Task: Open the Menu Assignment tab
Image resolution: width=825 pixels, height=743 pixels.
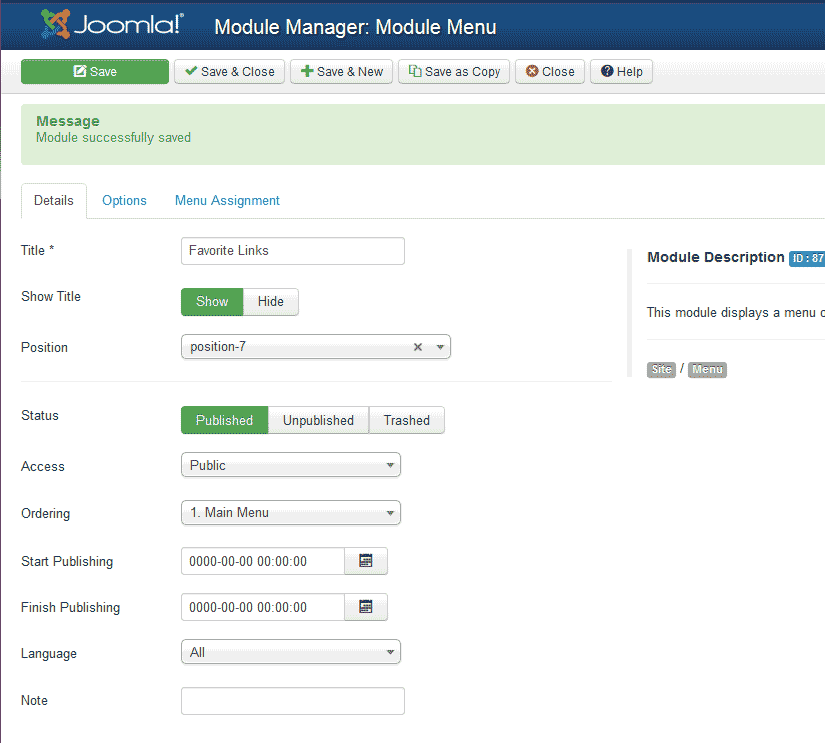Action: [227, 201]
